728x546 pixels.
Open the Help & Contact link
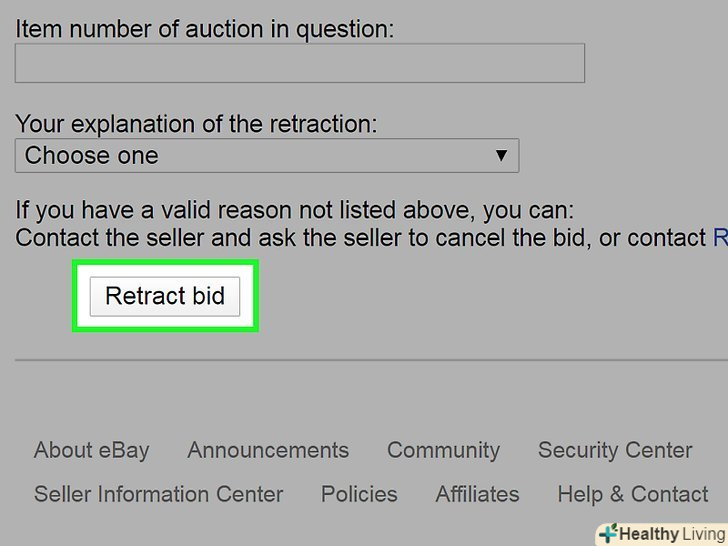(x=633, y=494)
